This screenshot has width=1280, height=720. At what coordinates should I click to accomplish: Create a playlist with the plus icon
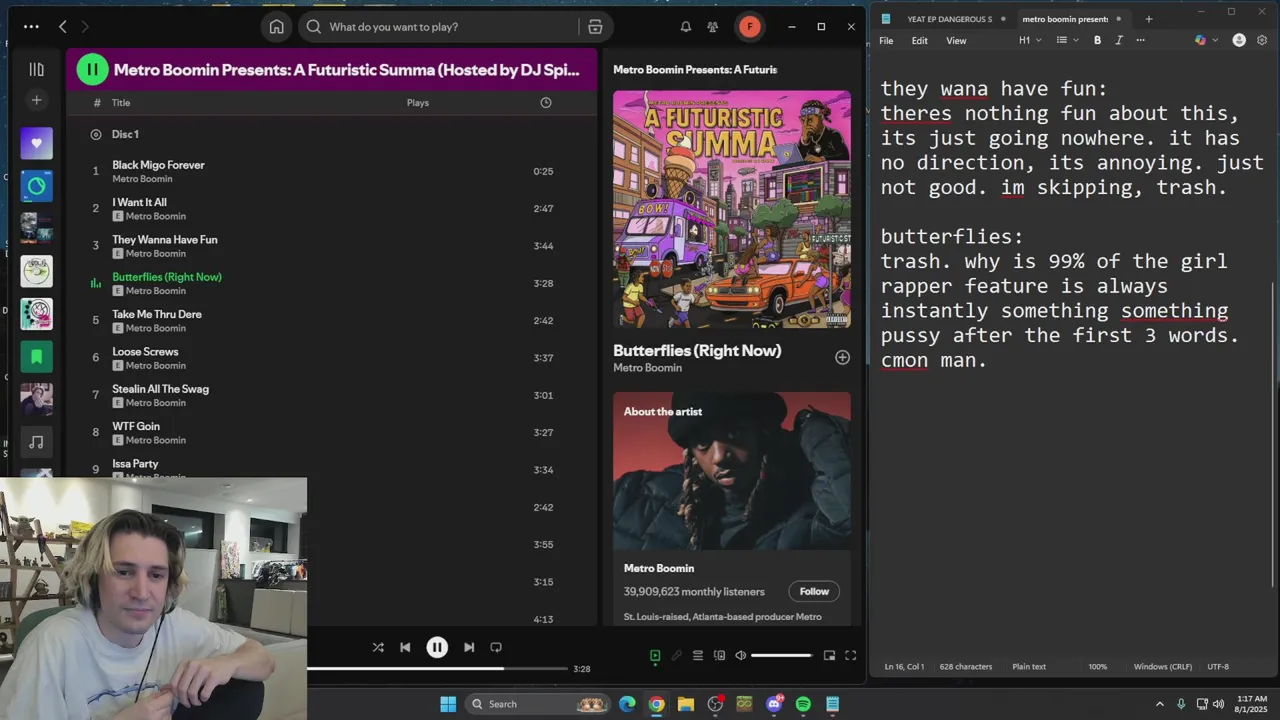coord(36,100)
